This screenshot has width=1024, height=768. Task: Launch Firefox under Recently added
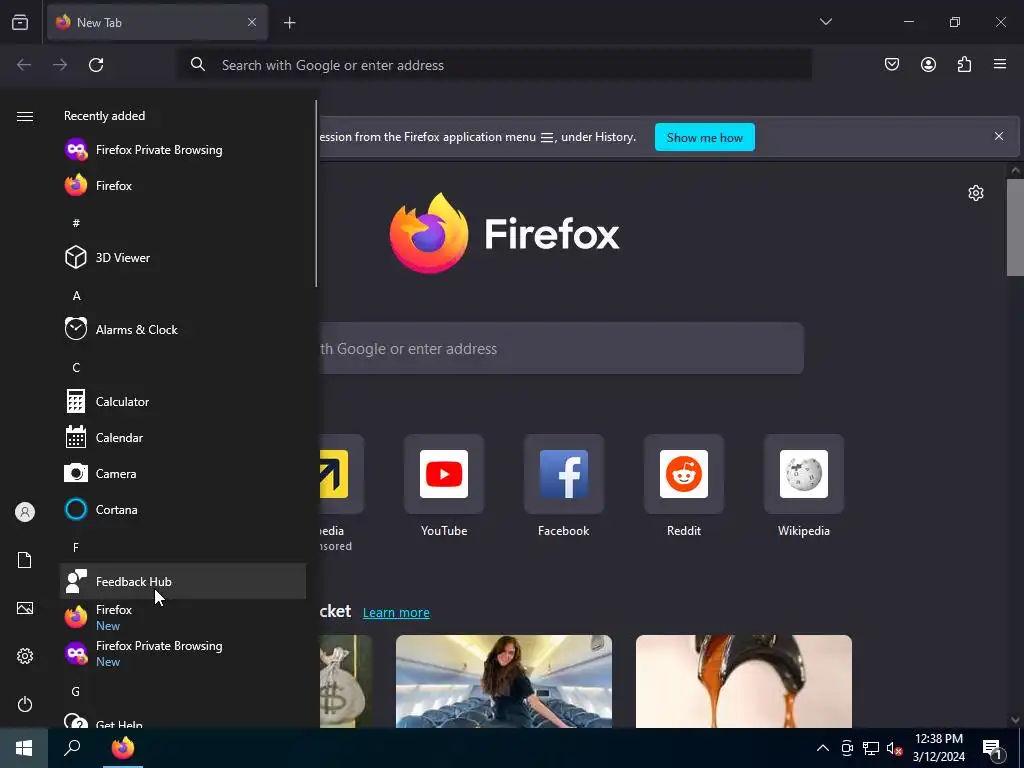pyautogui.click(x=183, y=185)
